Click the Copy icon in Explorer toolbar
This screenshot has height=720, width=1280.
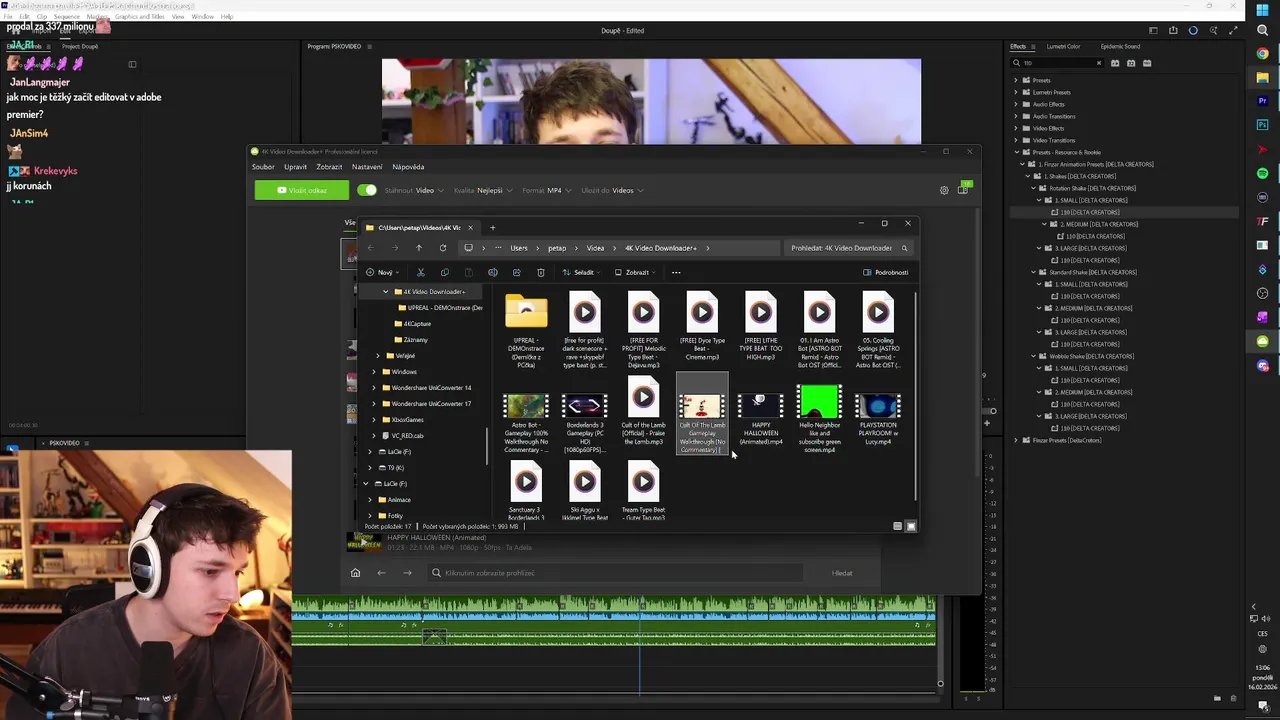pos(445,272)
